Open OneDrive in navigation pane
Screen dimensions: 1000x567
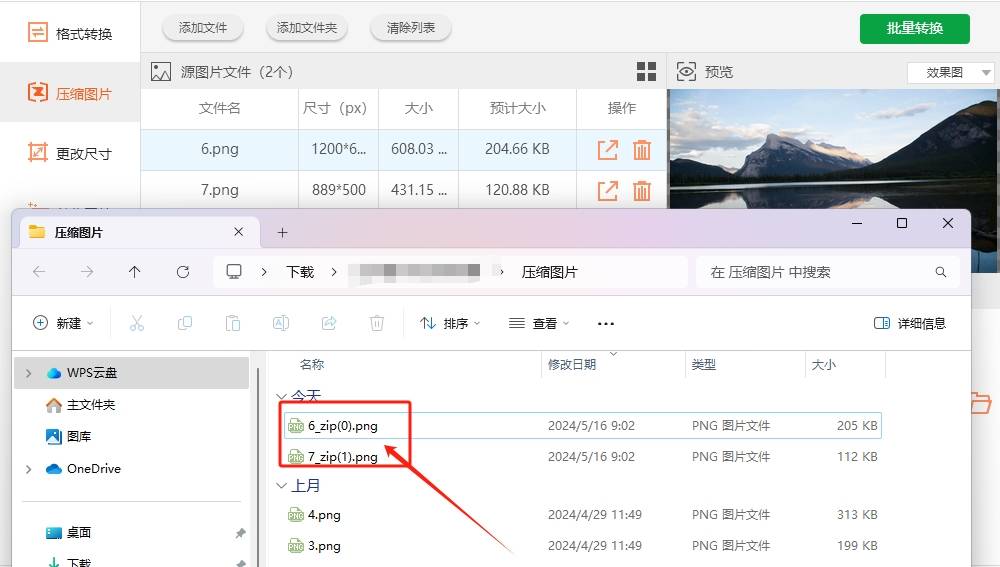coord(84,469)
